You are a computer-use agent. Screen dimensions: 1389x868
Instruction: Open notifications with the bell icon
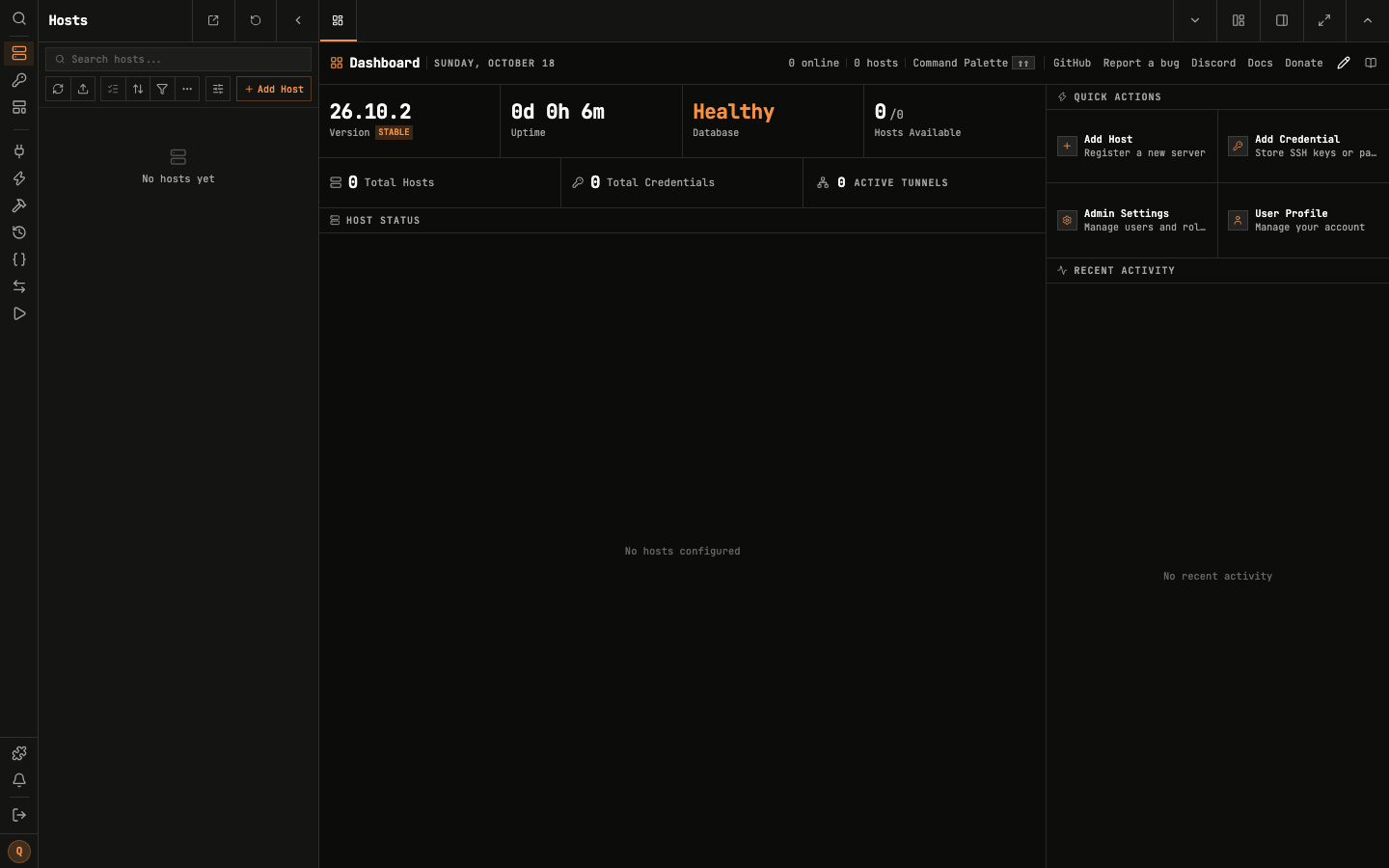[x=18, y=780]
